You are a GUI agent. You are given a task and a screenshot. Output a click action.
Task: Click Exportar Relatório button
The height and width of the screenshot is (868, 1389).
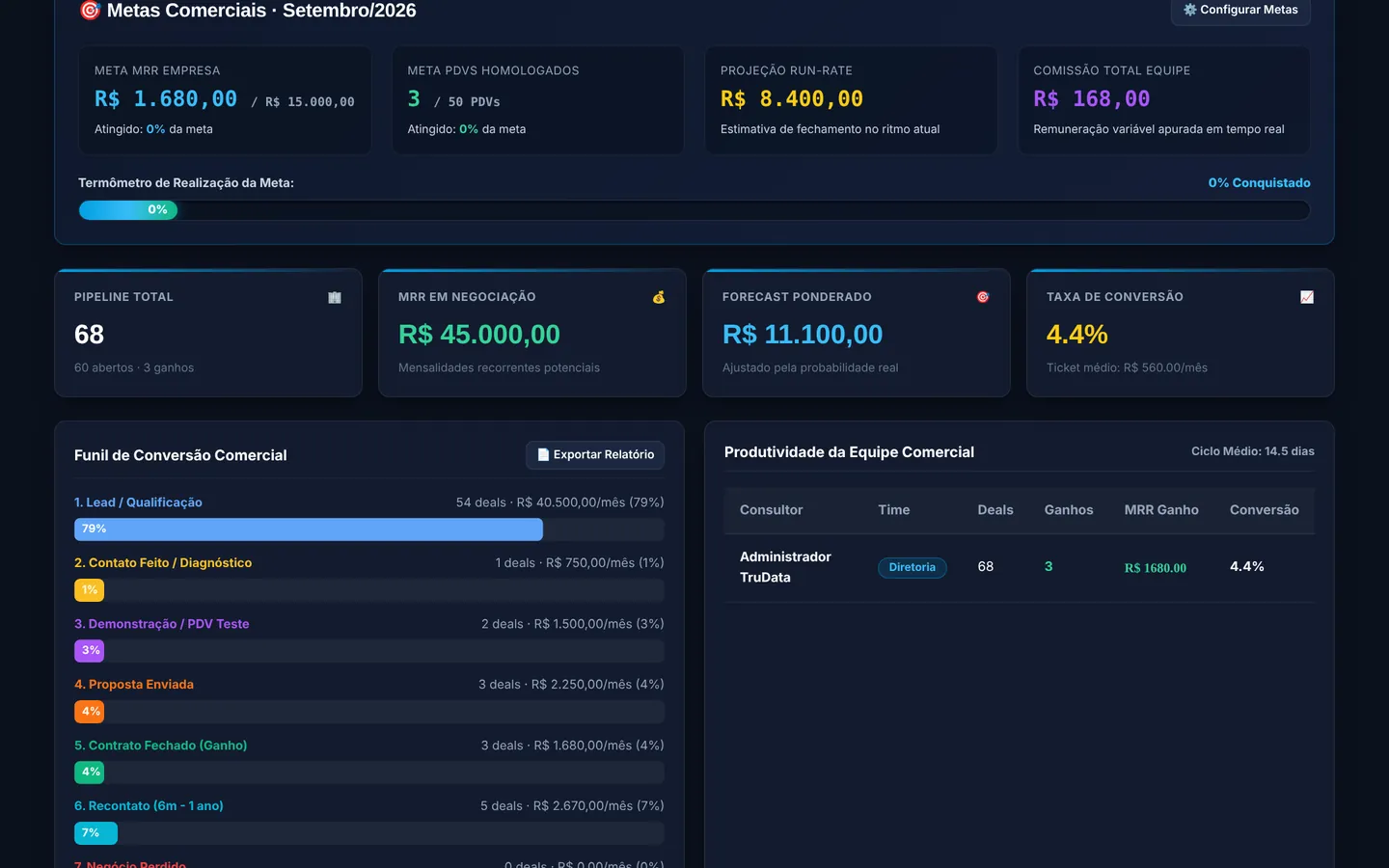[595, 455]
